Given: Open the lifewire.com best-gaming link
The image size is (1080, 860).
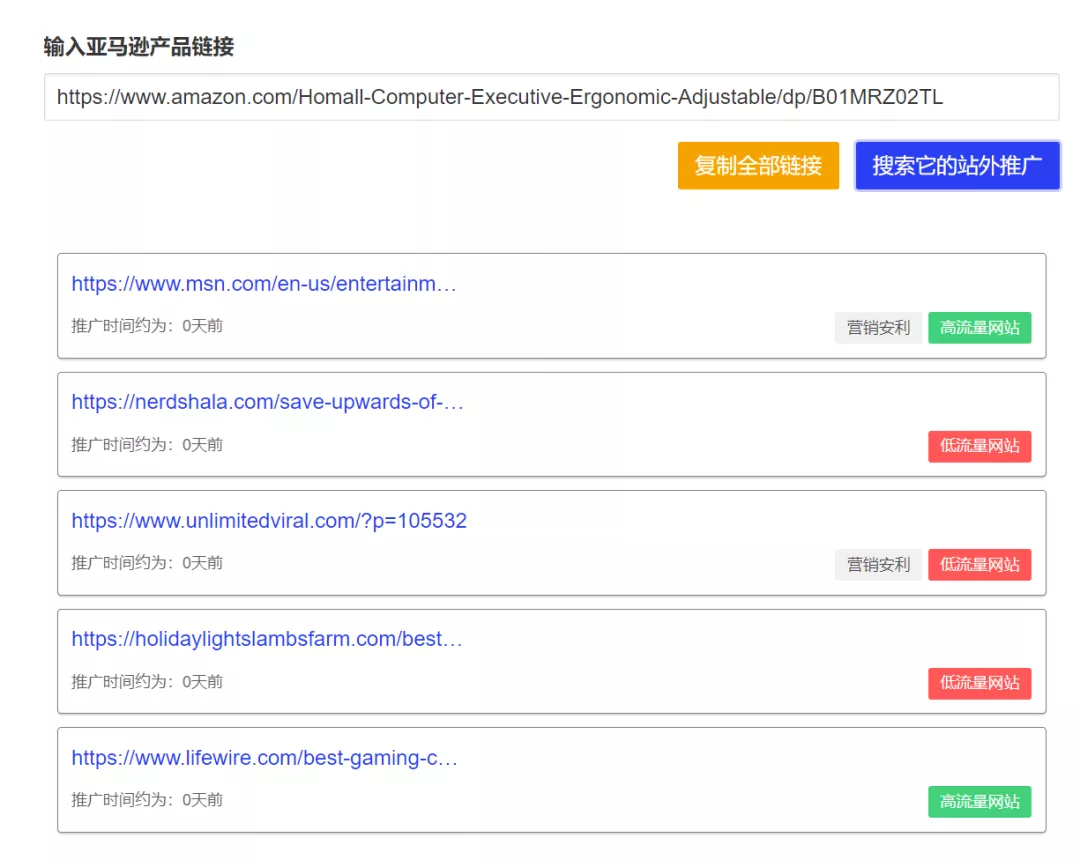Looking at the screenshot, I should pyautogui.click(x=264, y=758).
